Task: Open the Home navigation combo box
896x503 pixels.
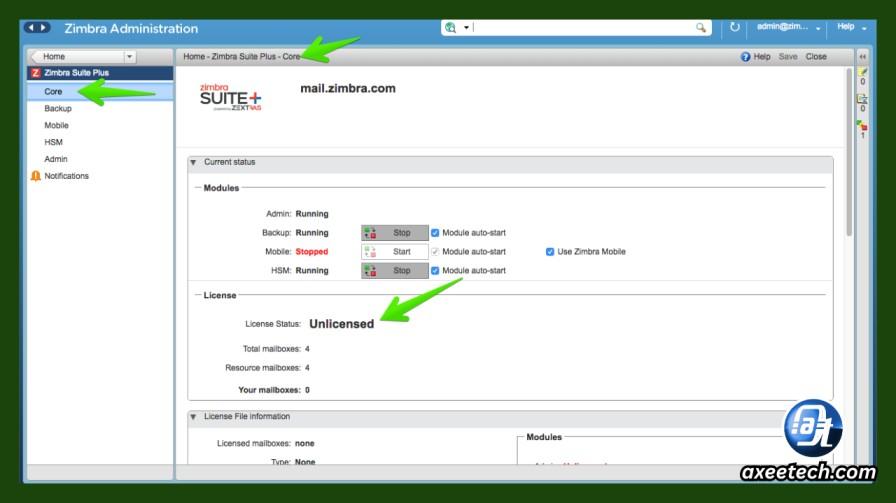Action: point(85,57)
